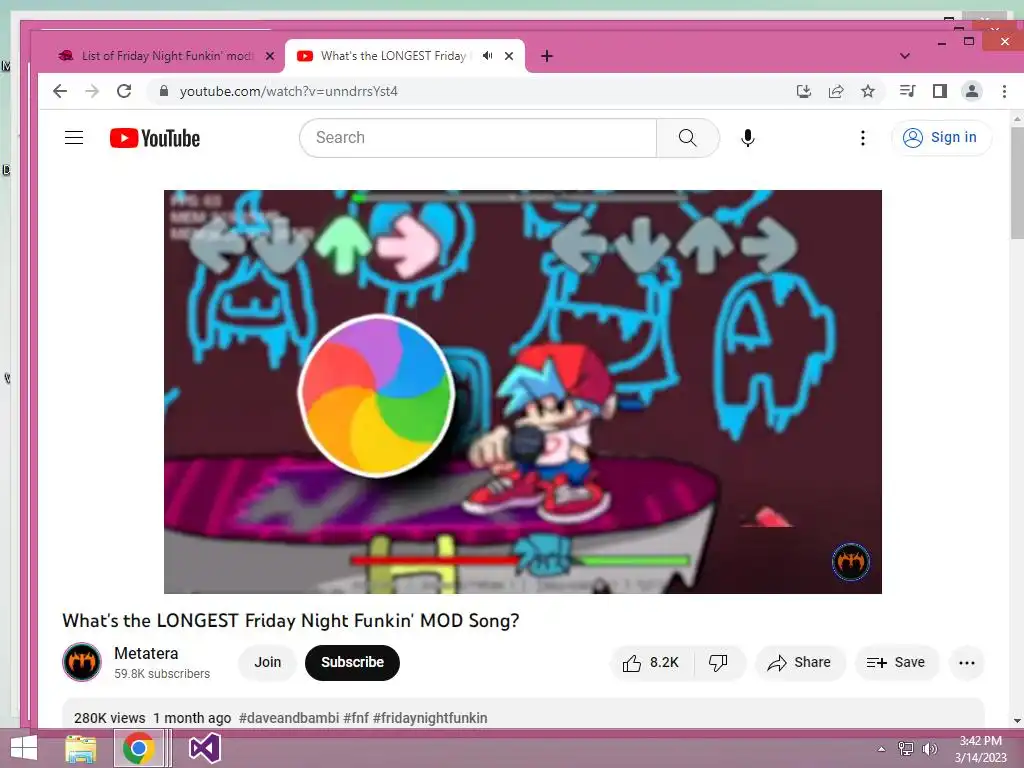Click the video title text
The image size is (1024, 768).
pyautogui.click(x=291, y=620)
